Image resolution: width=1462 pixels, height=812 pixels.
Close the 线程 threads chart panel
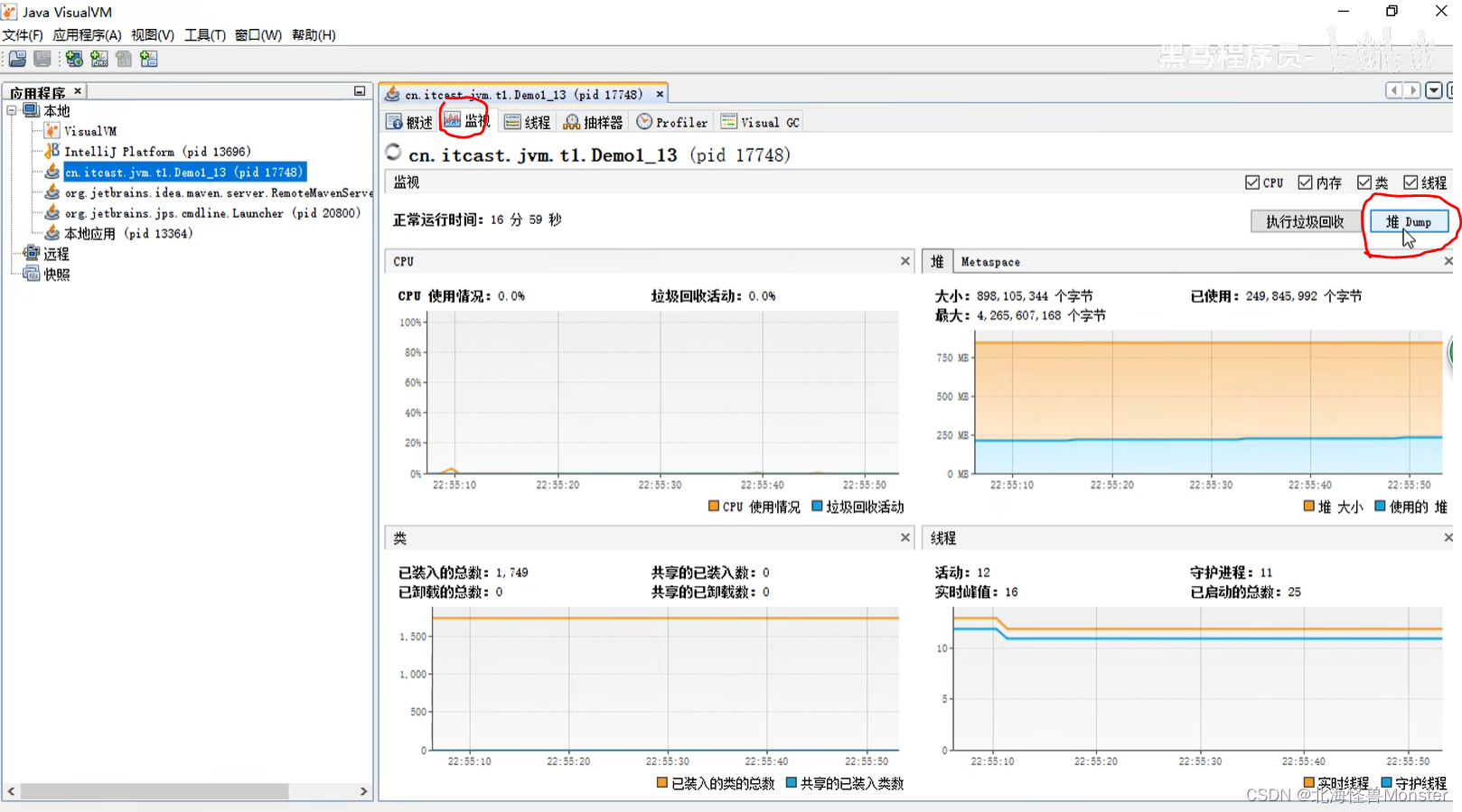1448,537
